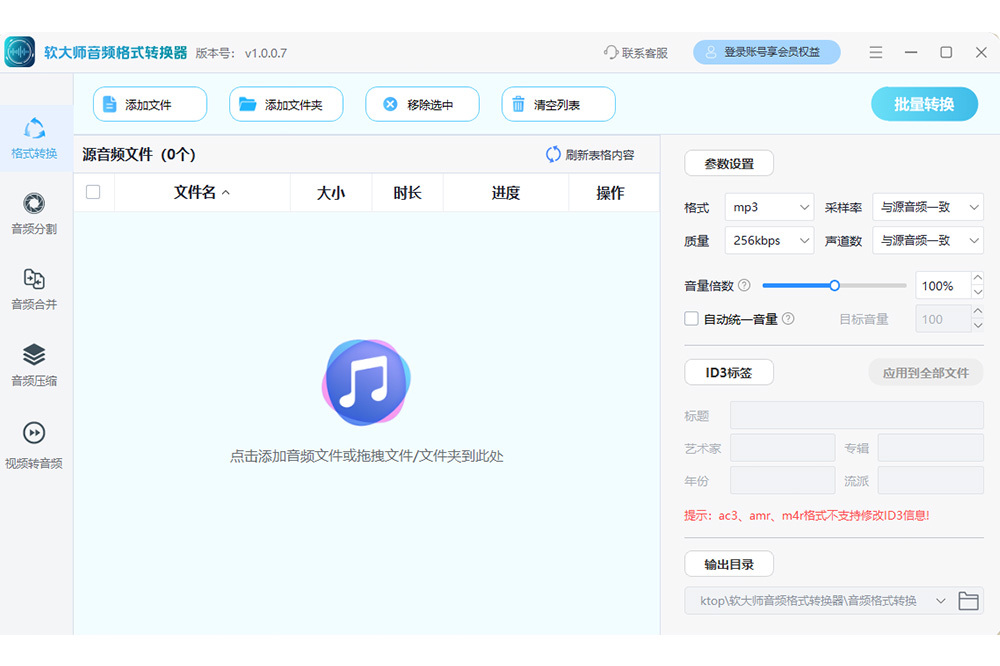
Task: Increase 目标音量 with up arrow
Action: pyautogui.click(x=978, y=311)
